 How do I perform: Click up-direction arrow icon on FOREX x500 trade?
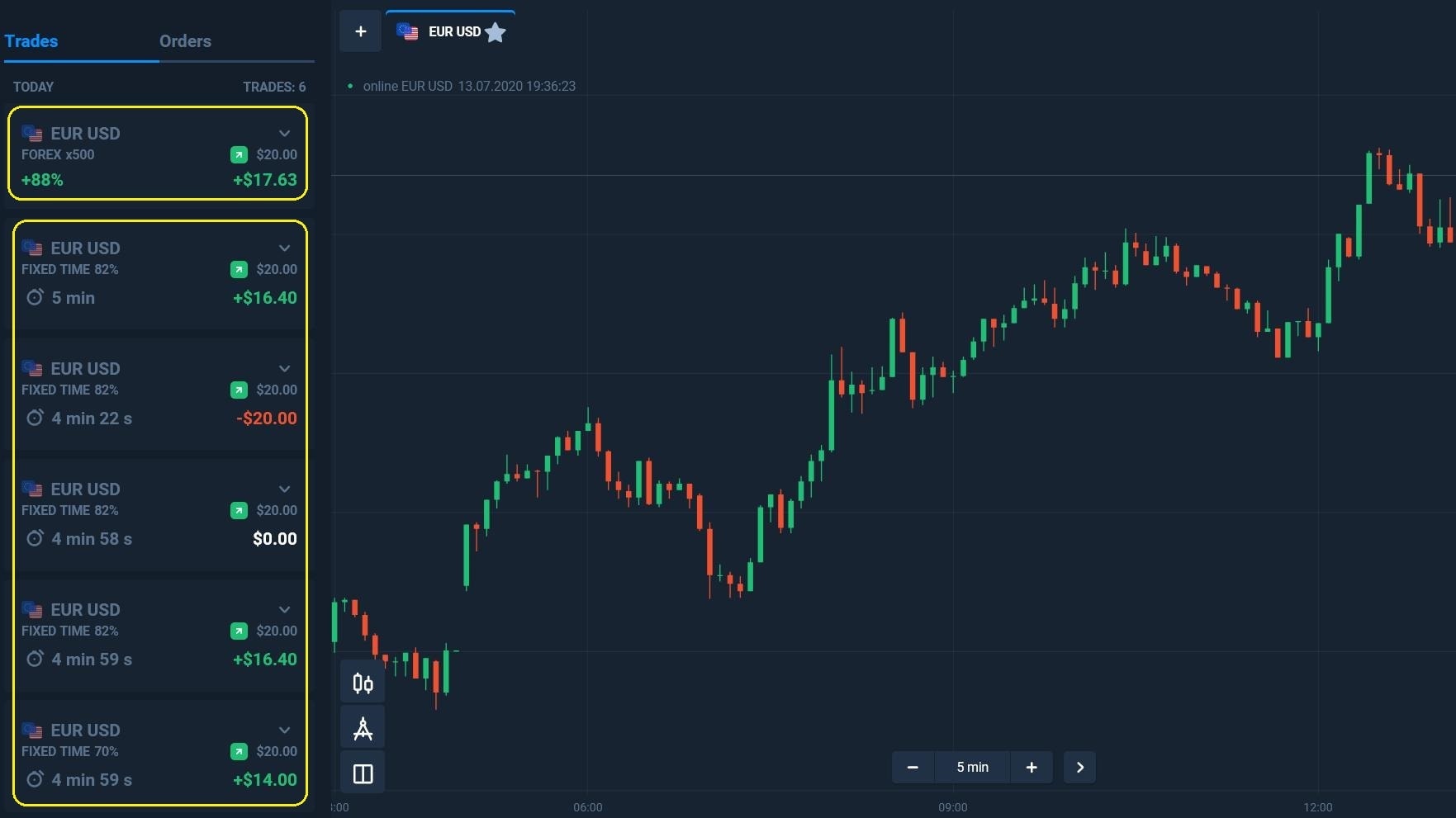[x=239, y=154]
